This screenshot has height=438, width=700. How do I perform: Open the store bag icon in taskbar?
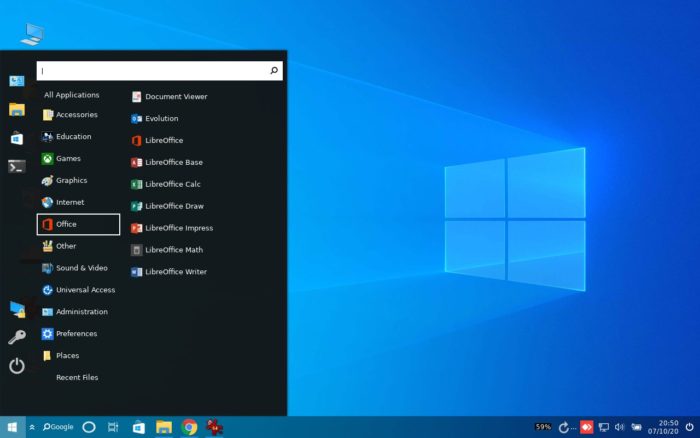pos(139,427)
